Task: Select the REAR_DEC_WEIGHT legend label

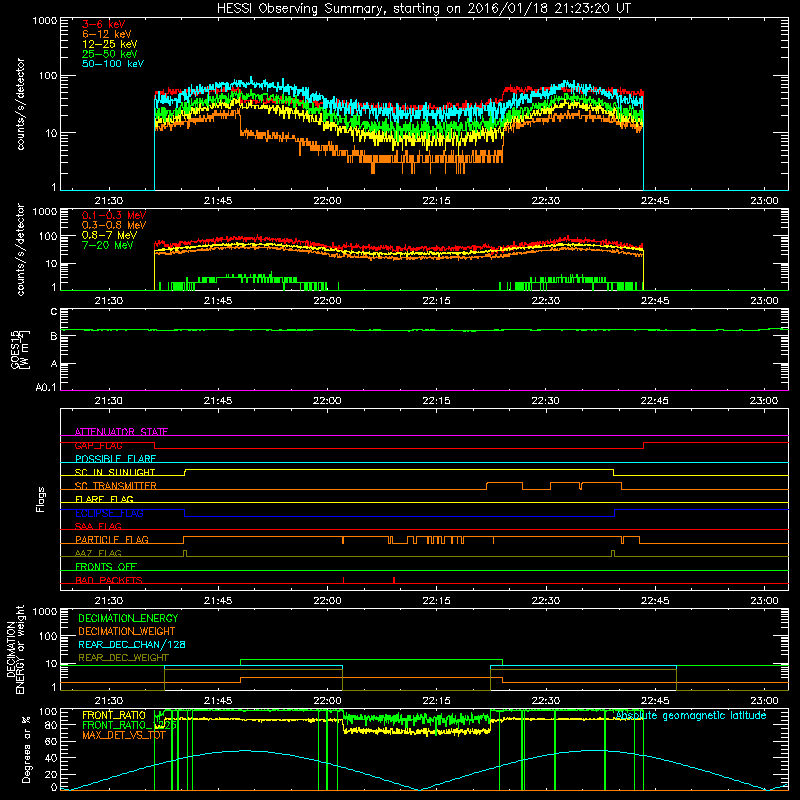Action: point(123,658)
